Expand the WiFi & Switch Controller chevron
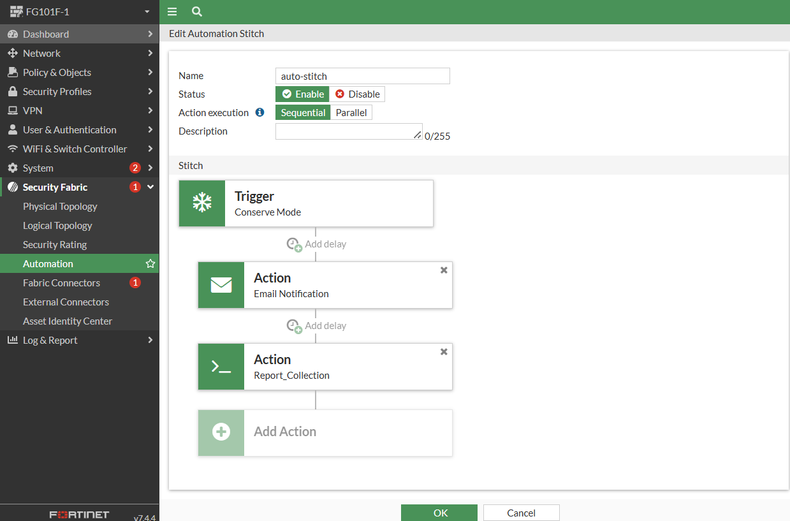Screen dimensions: 790x521 tap(150, 149)
